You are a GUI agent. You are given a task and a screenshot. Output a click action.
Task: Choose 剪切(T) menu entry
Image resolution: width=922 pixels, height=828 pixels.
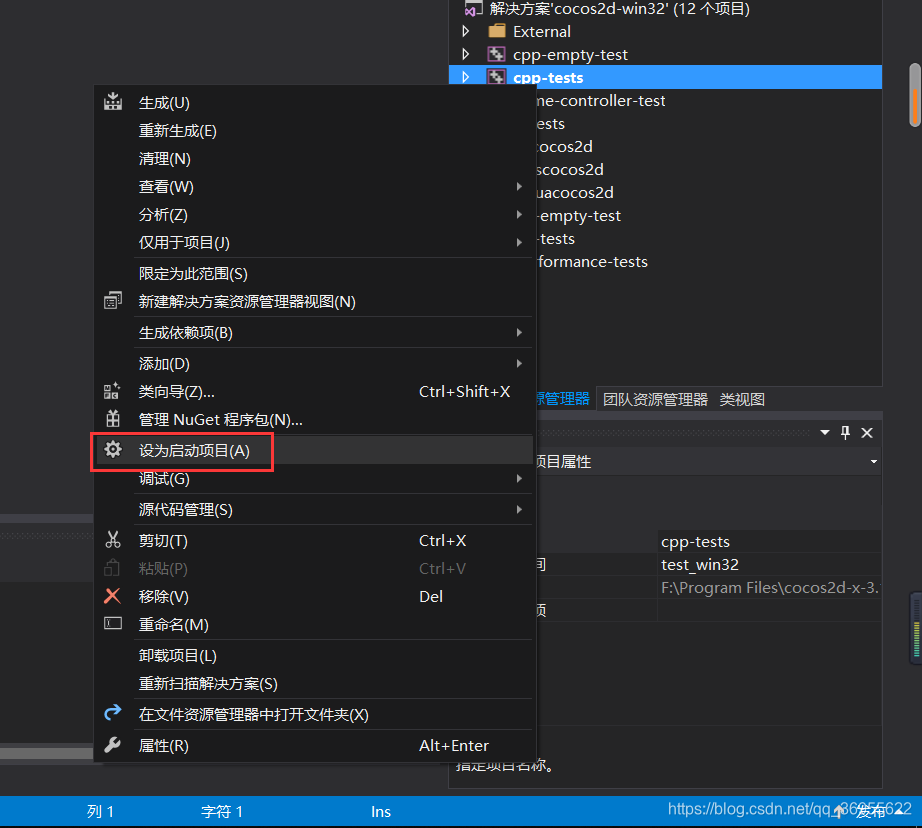click(x=314, y=540)
